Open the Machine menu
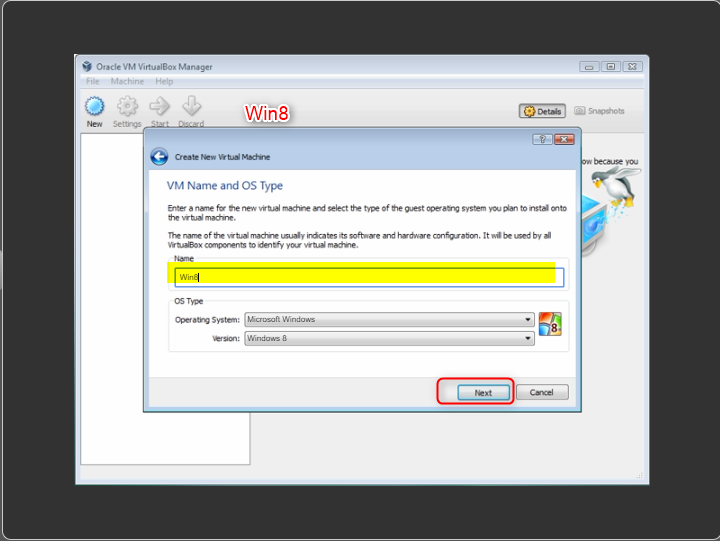Screen dimensions: 720x541 coord(127,81)
